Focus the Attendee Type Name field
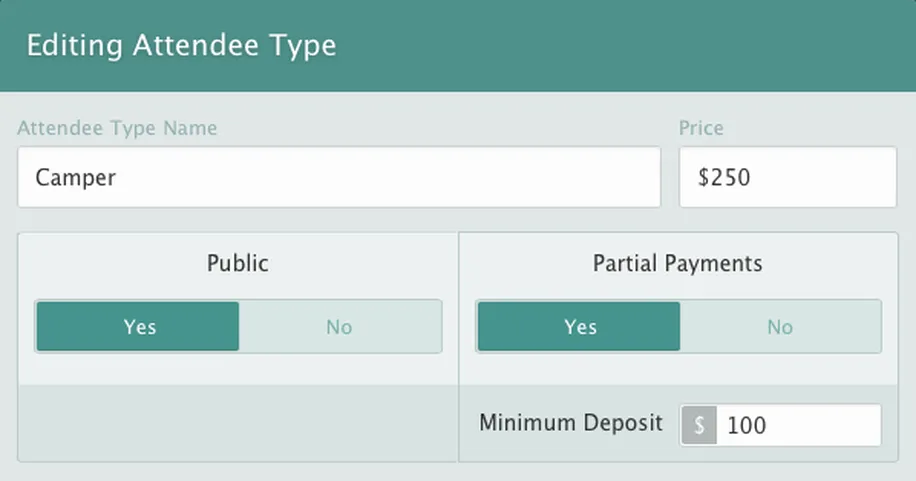This screenshot has height=481, width=916. pos(338,178)
